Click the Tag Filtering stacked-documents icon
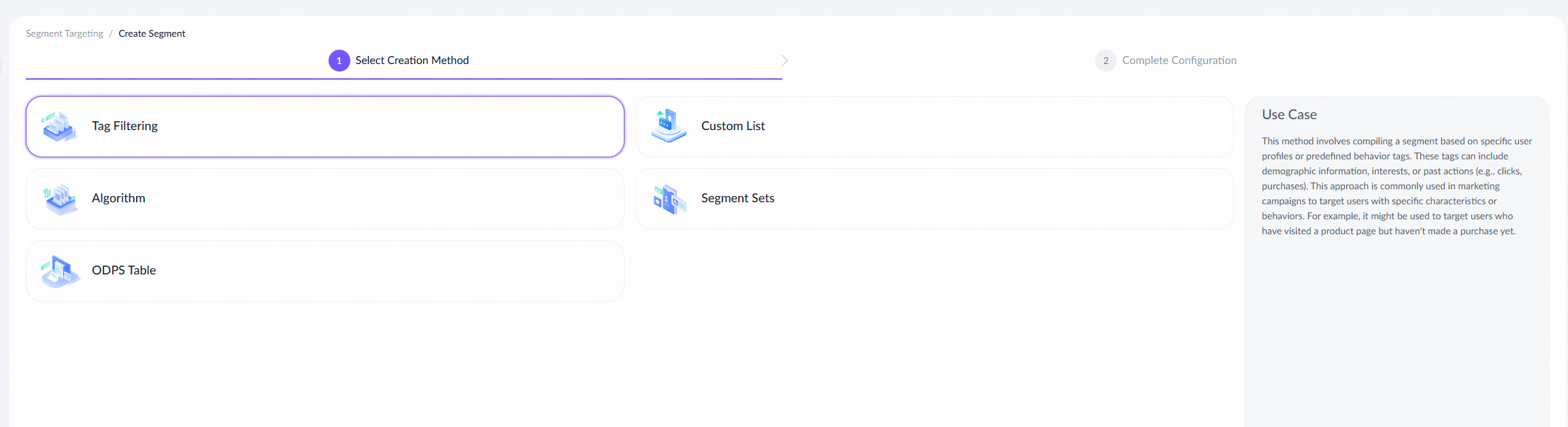Screen dimensions: 1568x427 coord(59,127)
